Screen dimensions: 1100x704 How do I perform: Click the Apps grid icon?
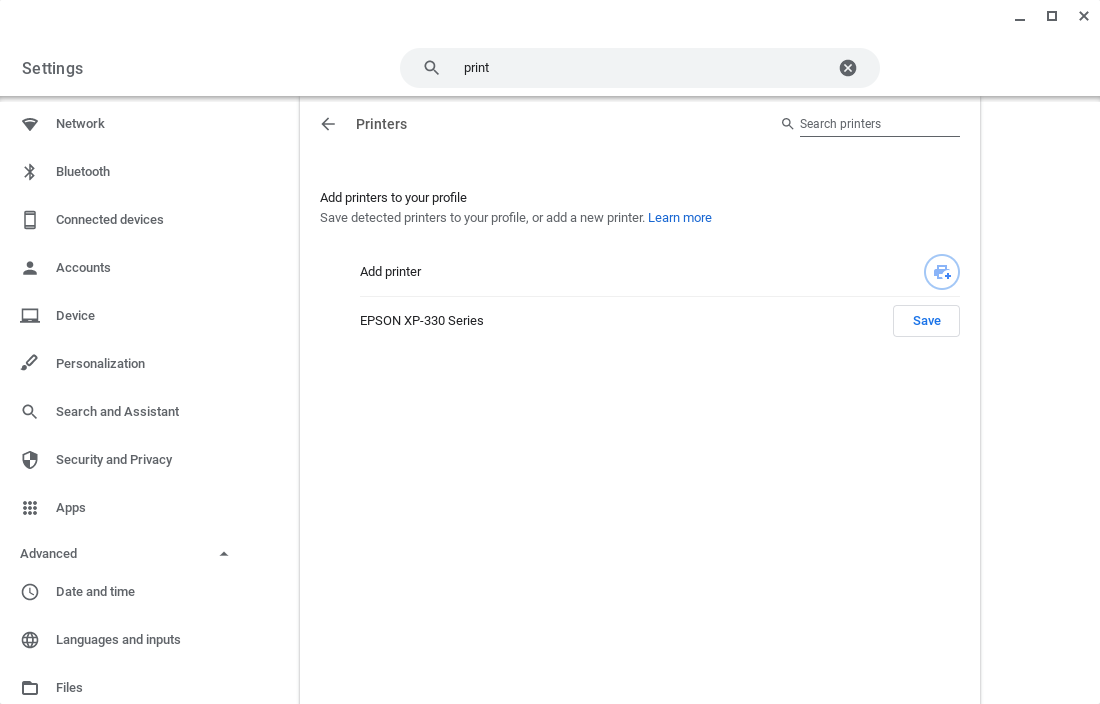click(x=30, y=508)
